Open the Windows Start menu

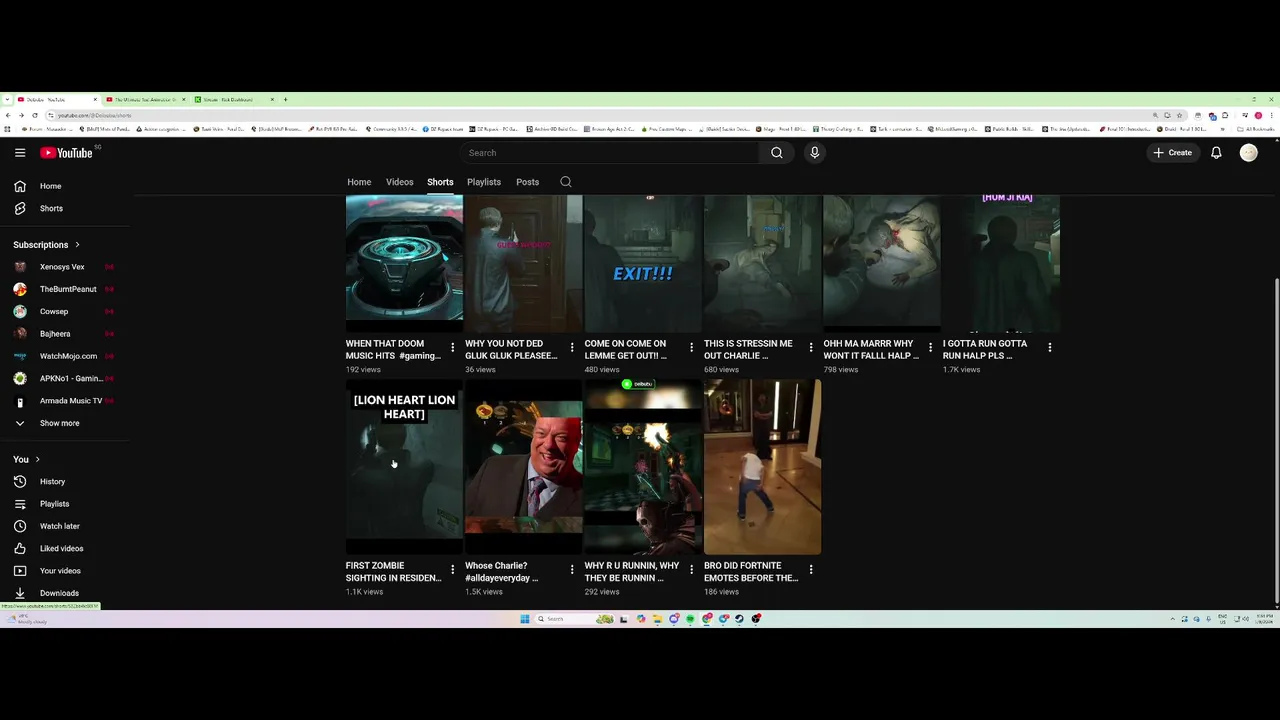(524, 619)
